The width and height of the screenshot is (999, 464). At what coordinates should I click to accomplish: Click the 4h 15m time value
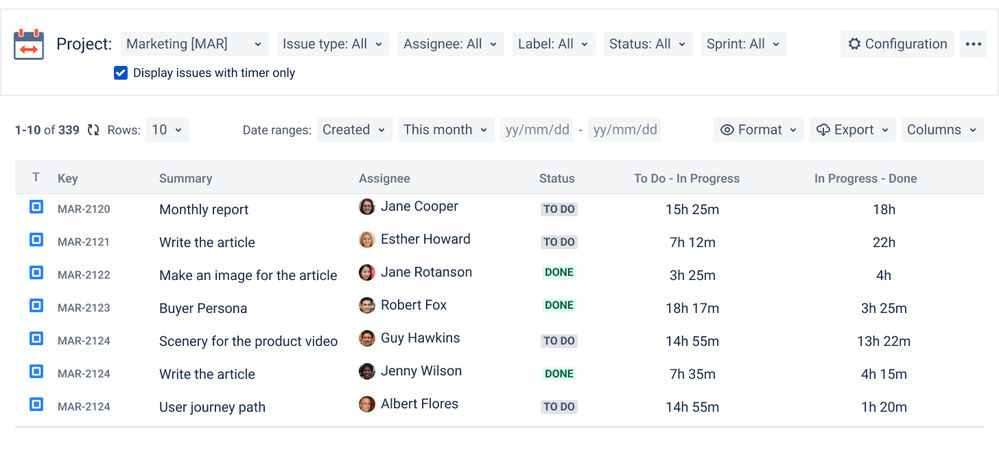pos(884,374)
